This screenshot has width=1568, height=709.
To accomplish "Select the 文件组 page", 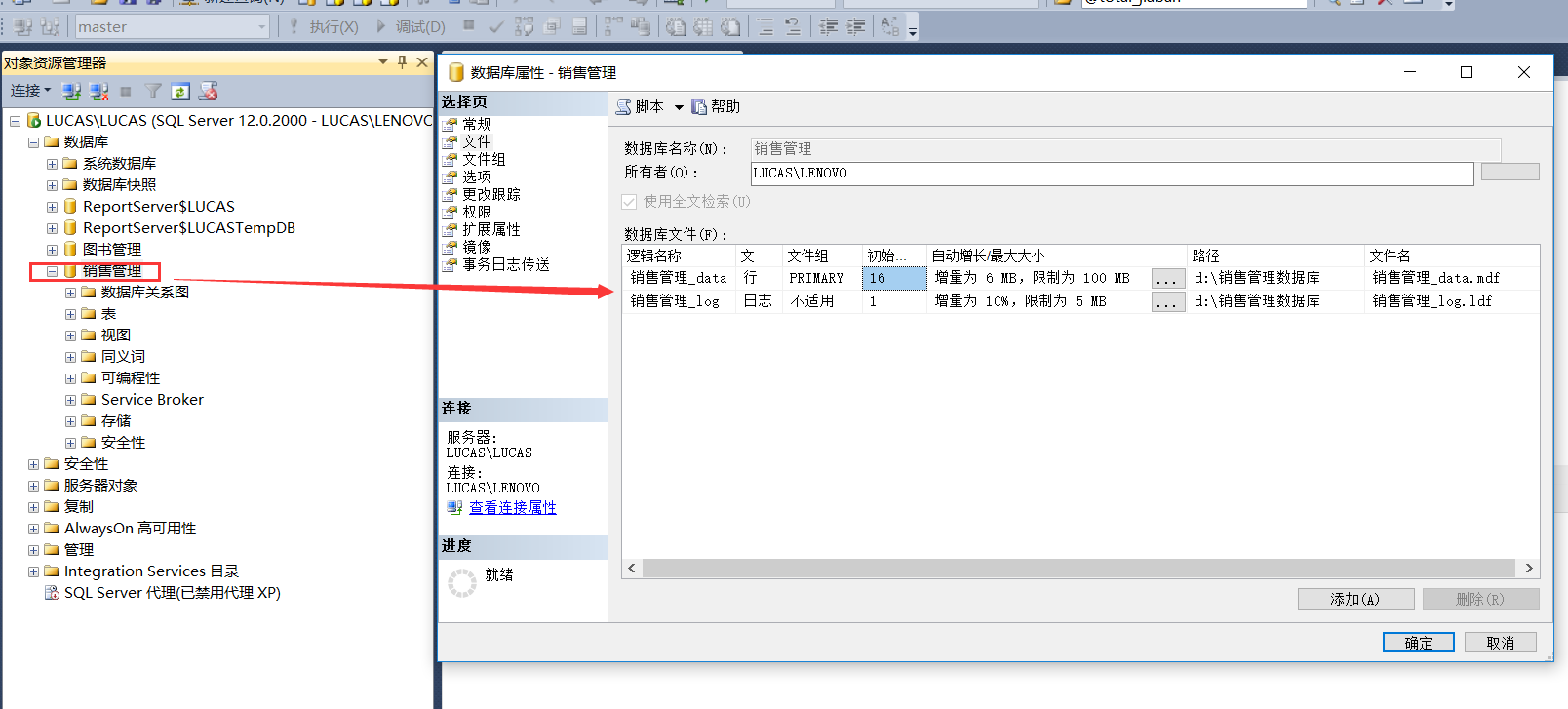I will pos(484,159).
